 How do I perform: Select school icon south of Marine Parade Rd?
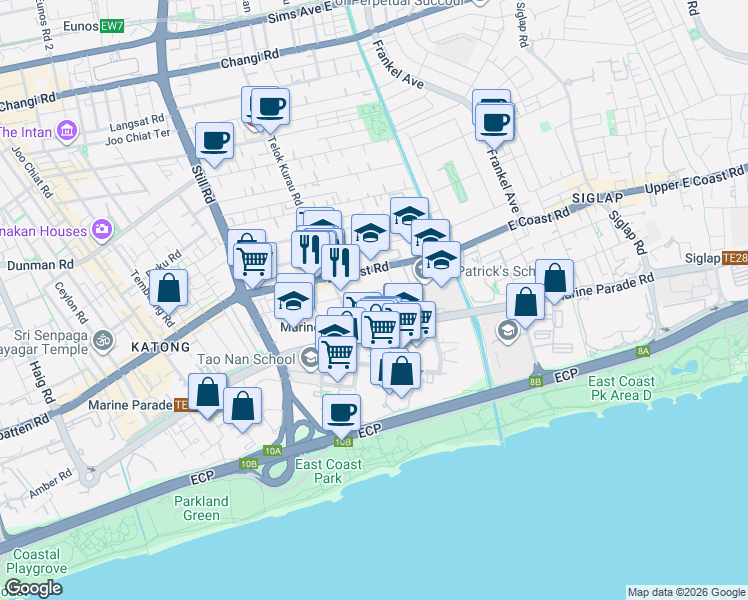pos(508,330)
